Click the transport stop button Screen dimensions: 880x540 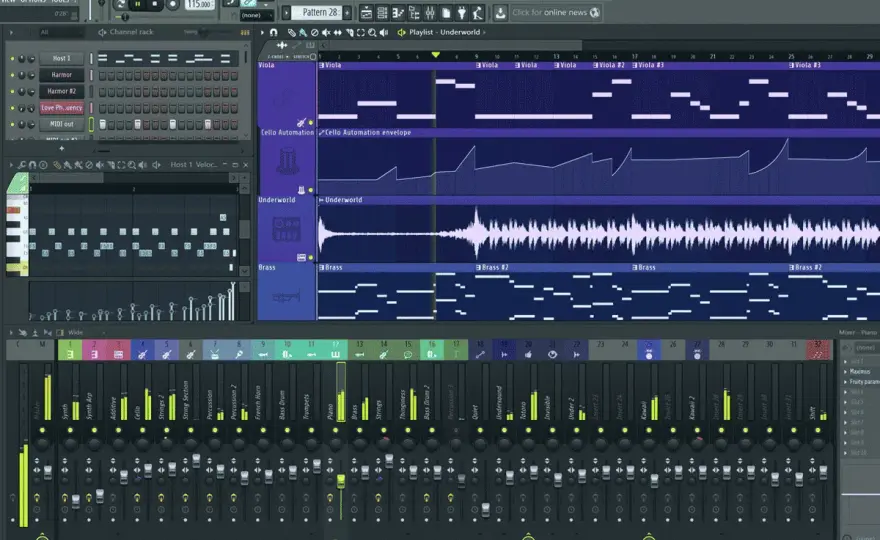point(155,4)
